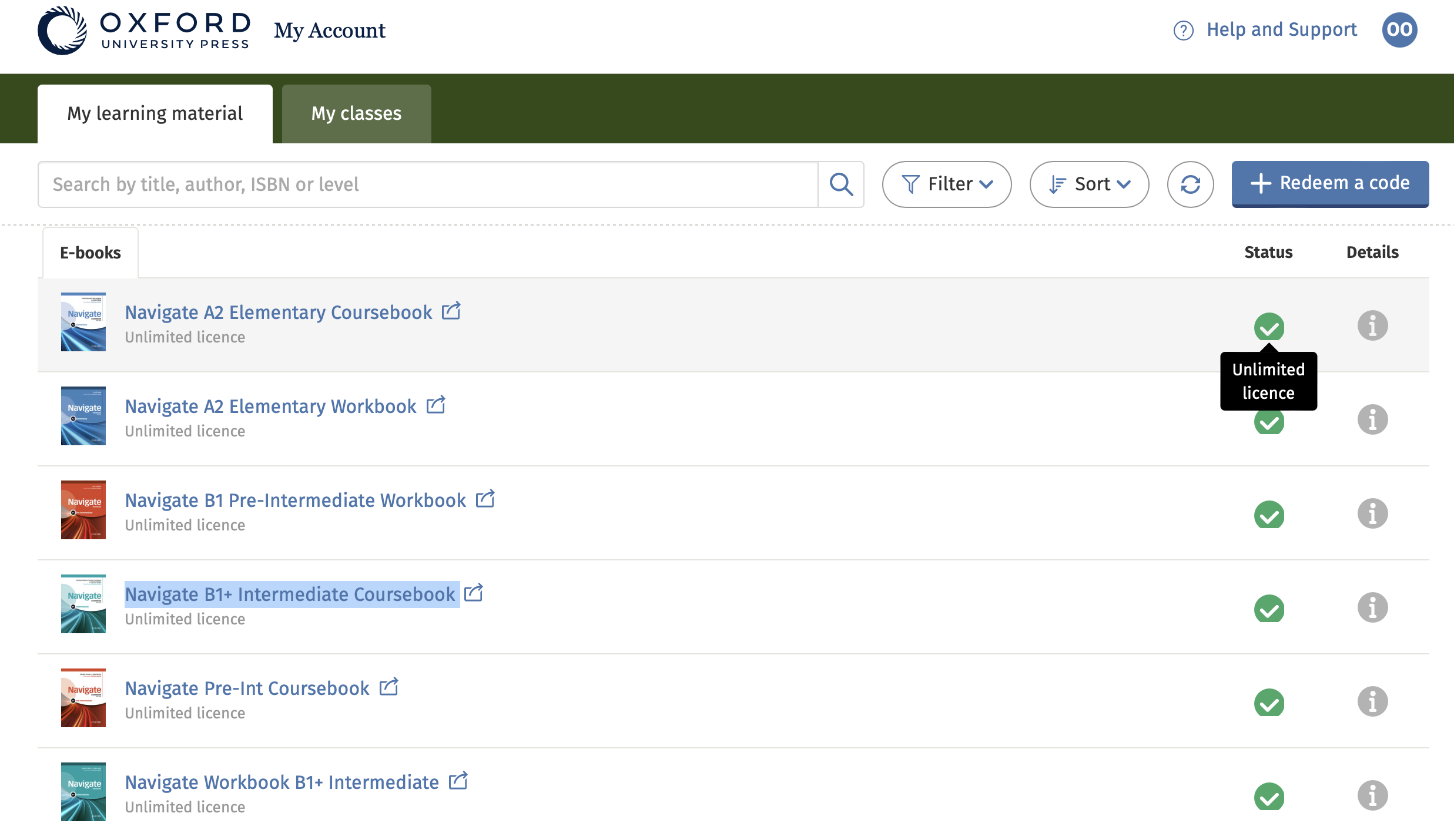Show details info for A2 Elementary Workbook
Screen dimensions: 1454x840
[x=1372, y=419]
